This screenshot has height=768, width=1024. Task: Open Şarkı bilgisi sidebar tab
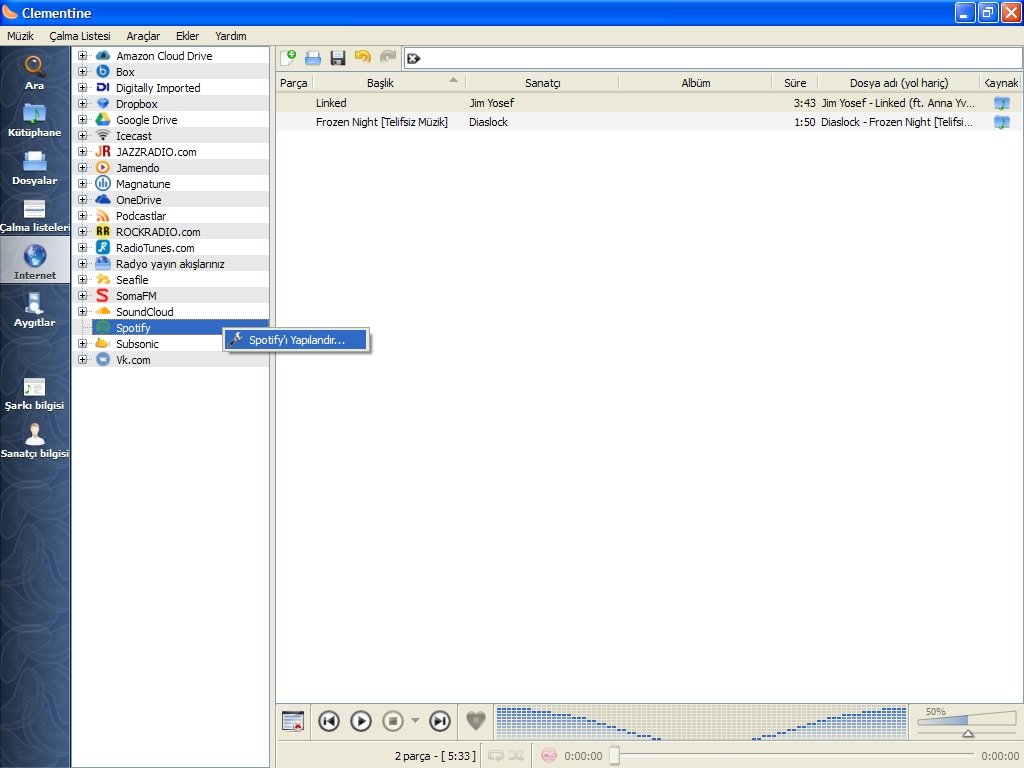click(x=35, y=394)
